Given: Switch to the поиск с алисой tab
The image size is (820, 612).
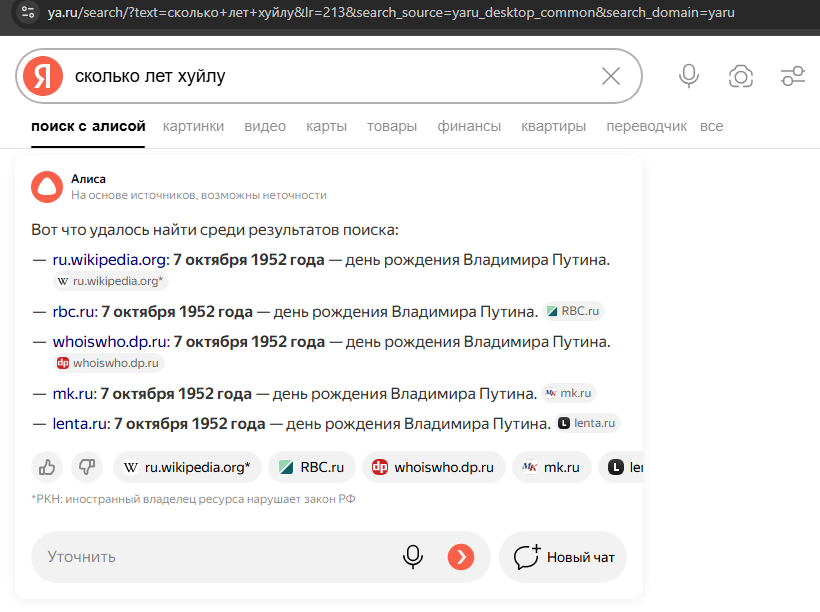Looking at the screenshot, I should [x=88, y=126].
